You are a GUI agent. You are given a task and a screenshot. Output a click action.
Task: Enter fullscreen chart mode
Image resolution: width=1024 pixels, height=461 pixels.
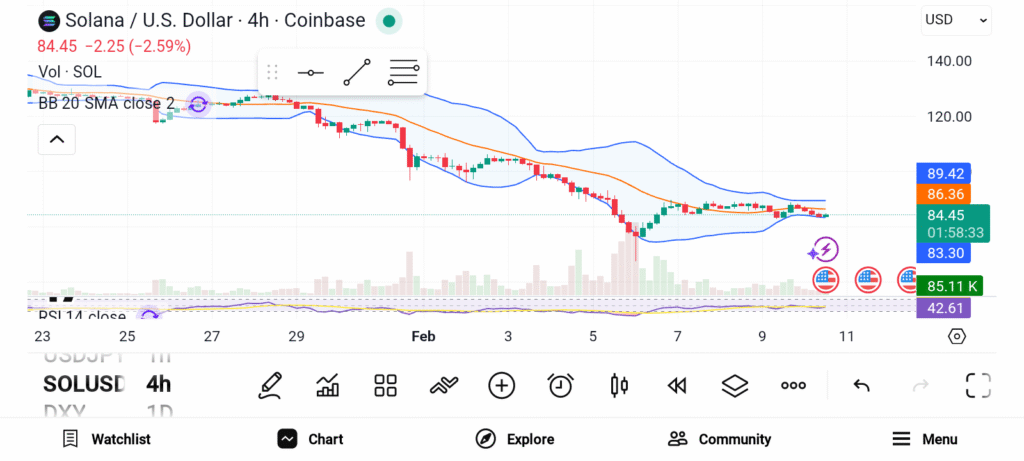tap(977, 385)
